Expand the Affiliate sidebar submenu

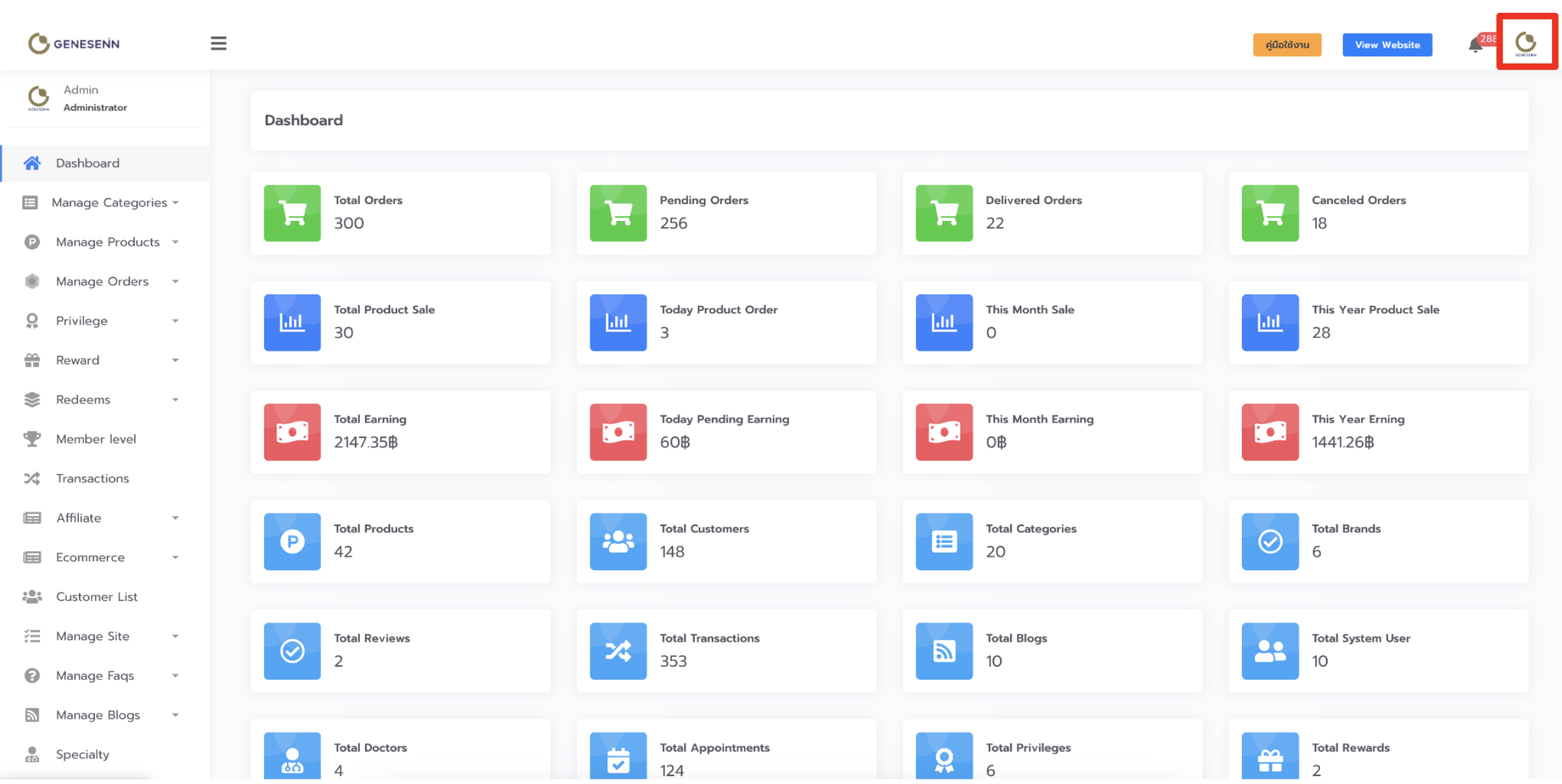pos(175,518)
